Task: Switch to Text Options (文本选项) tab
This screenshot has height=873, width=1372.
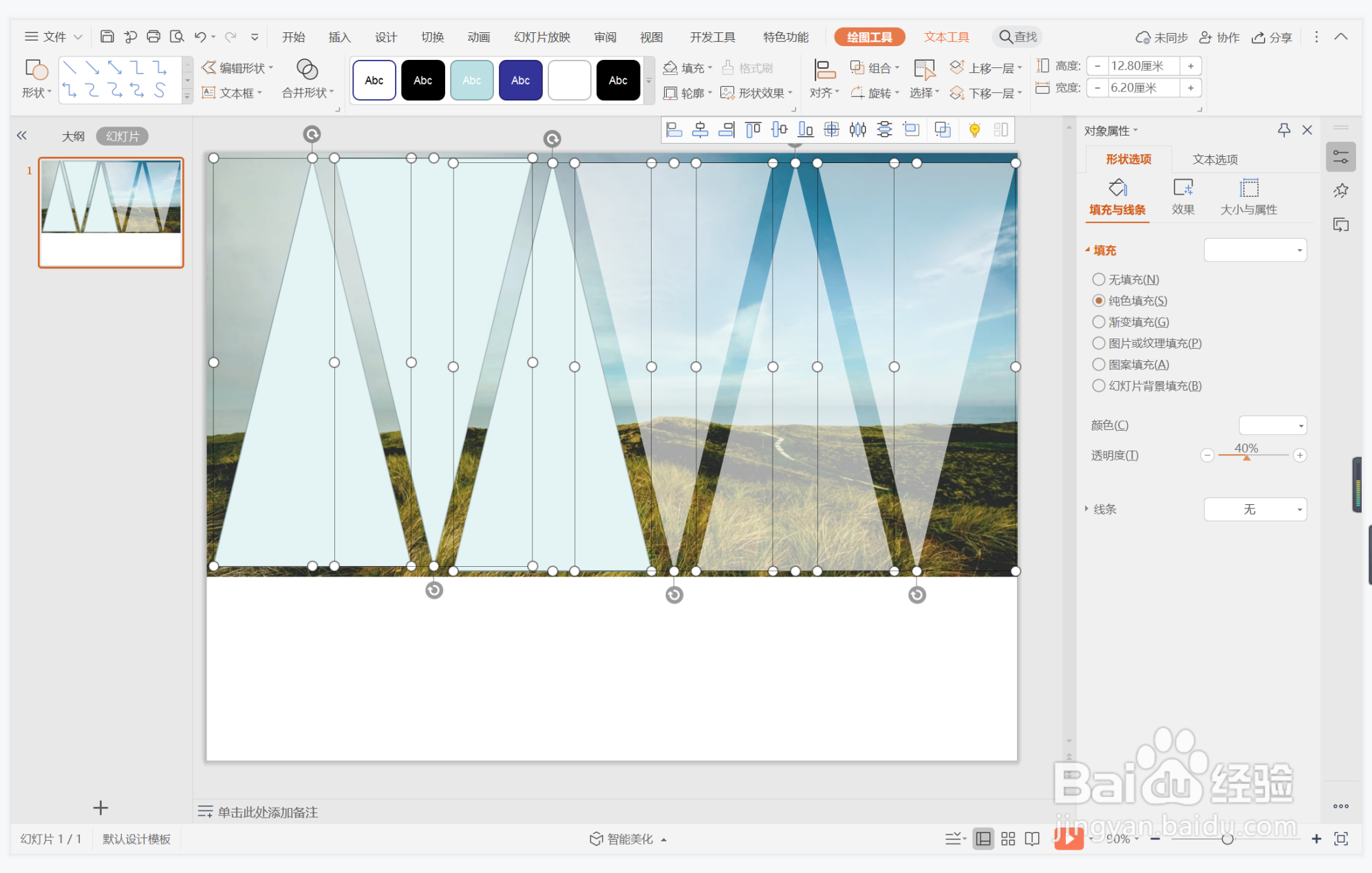Action: click(1214, 160)
